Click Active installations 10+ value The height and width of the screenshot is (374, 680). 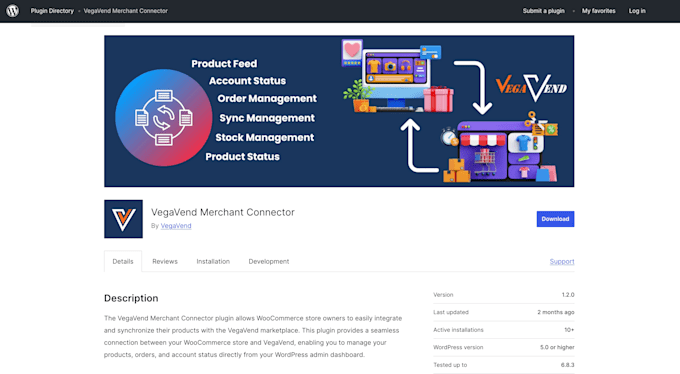(x=569, y=330)
